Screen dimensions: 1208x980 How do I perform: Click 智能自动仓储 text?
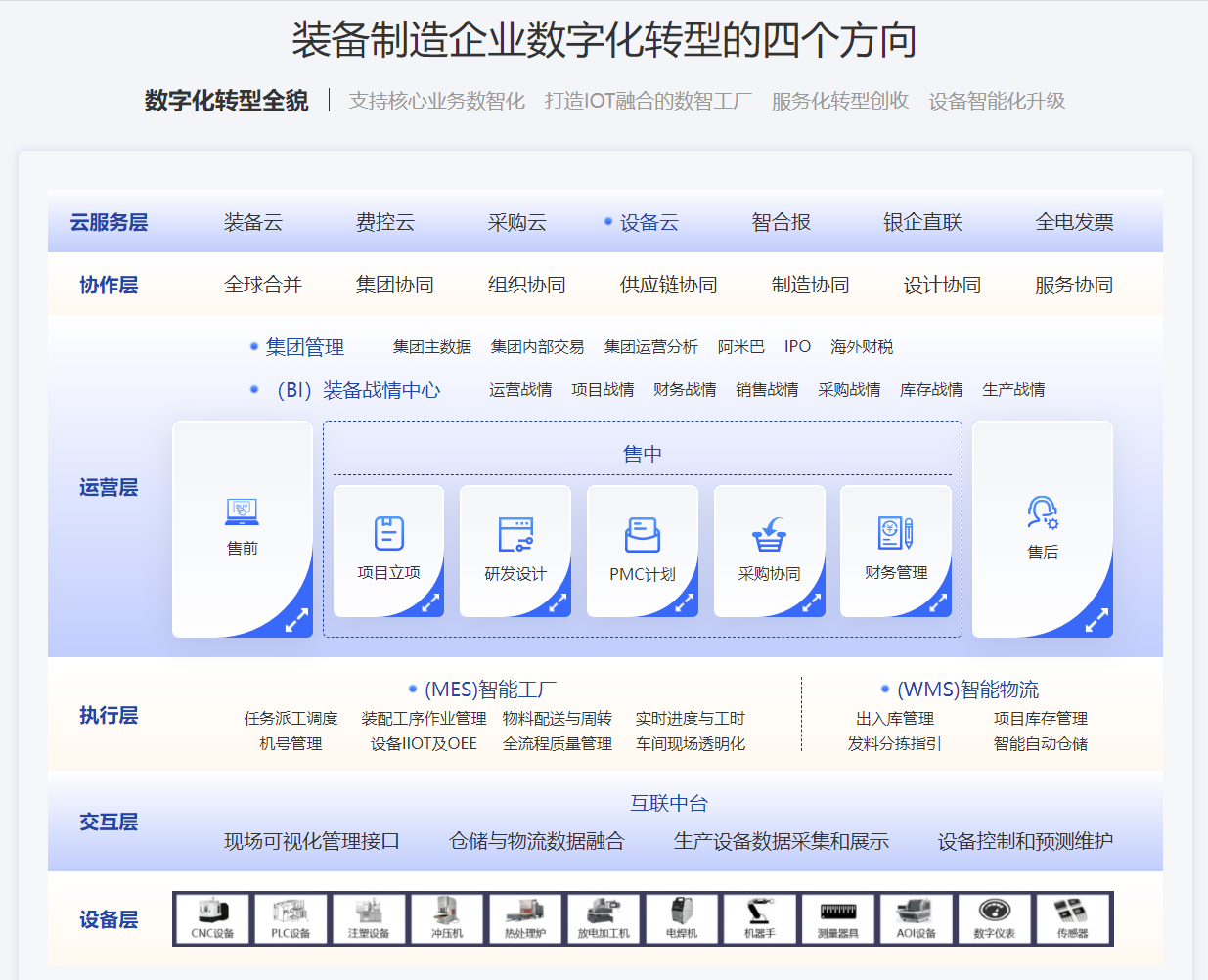click(1041, 744)
